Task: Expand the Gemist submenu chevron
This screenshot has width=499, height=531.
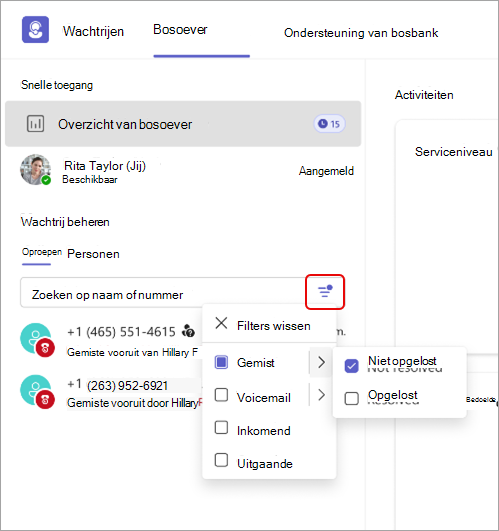Action: click(321, 362)
